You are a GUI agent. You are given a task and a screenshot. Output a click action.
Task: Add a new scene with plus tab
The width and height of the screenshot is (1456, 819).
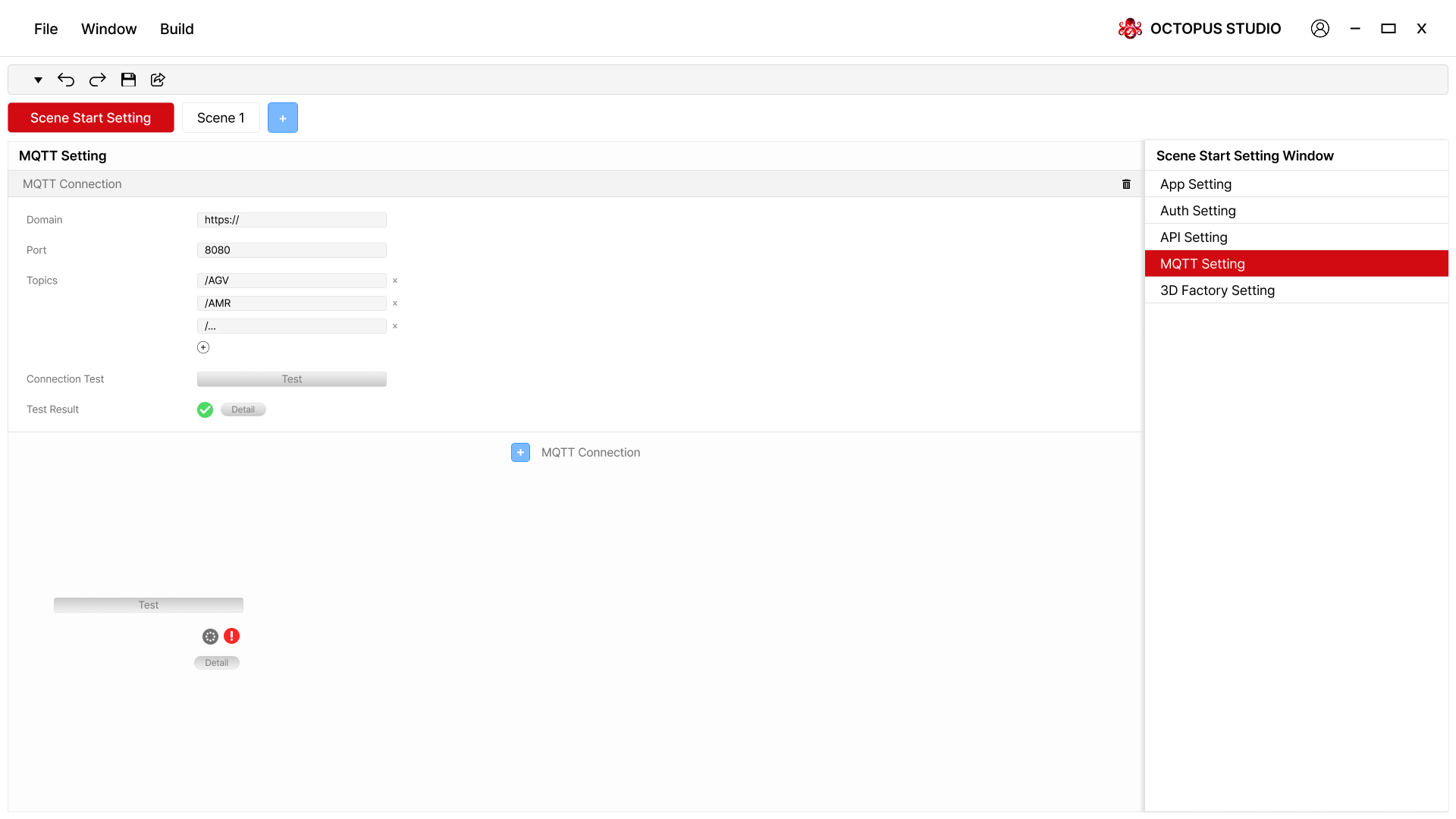point(282,118)
